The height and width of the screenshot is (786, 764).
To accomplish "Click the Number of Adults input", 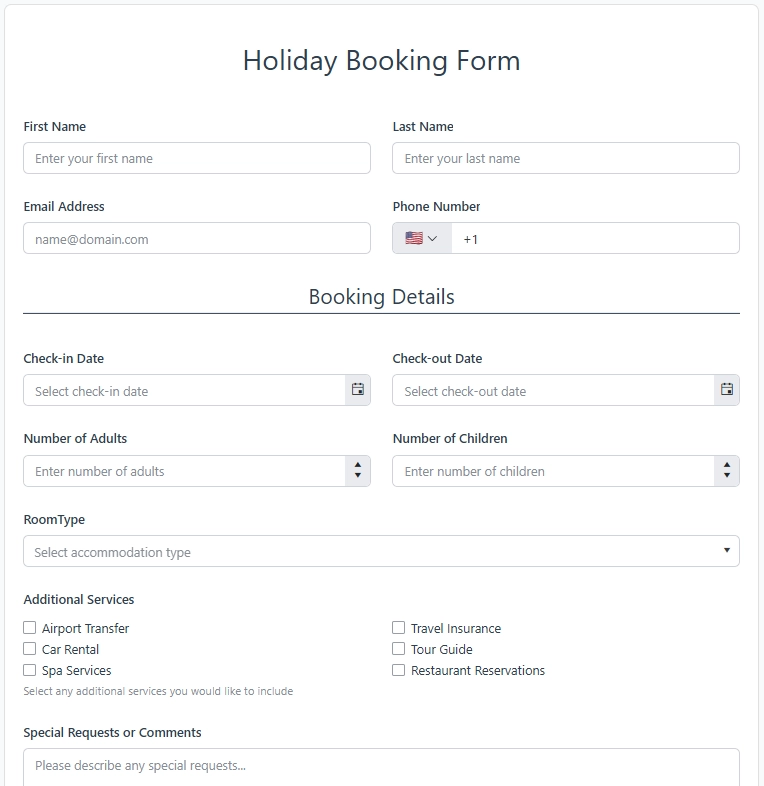I will [x=185, y=471].
